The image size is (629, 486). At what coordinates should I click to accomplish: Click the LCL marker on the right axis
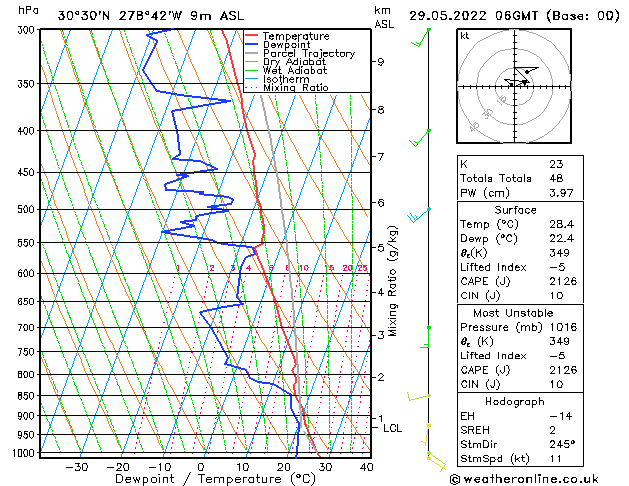(393, 428)
